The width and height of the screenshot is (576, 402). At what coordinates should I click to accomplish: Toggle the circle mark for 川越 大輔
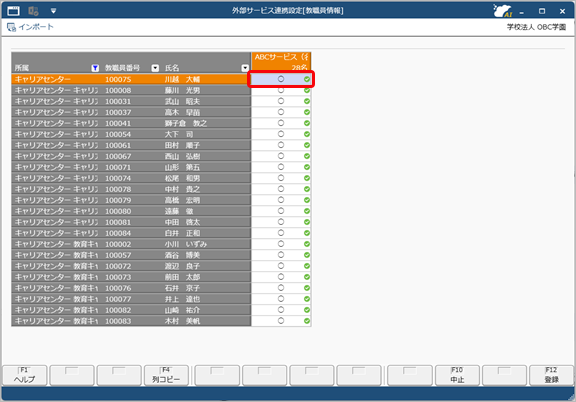281,79
